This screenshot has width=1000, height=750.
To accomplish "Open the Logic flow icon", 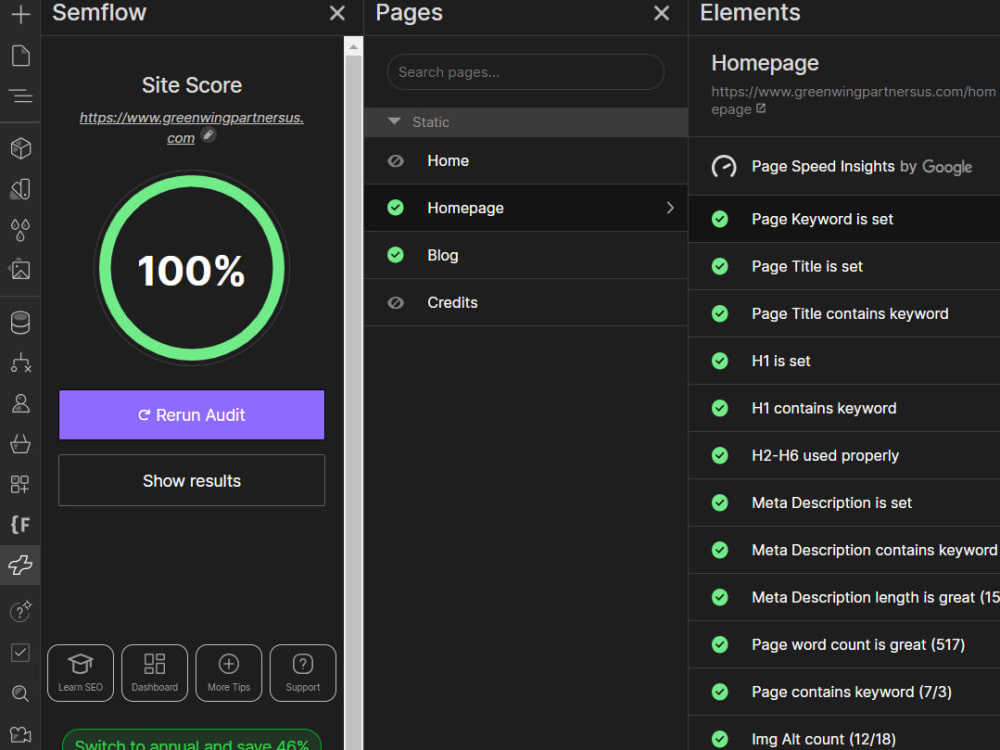I will point(20,362).
